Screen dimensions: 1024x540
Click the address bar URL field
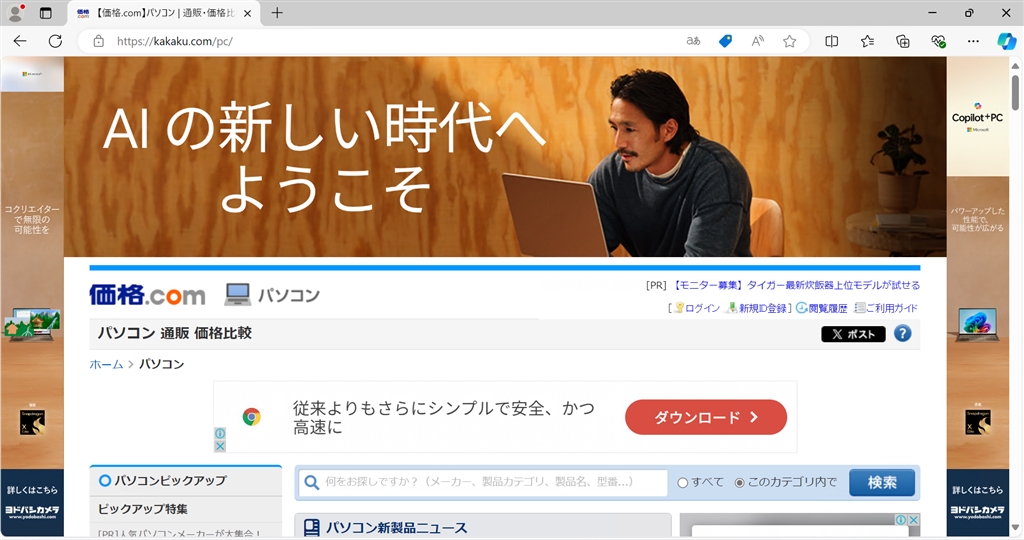point(392,41)
